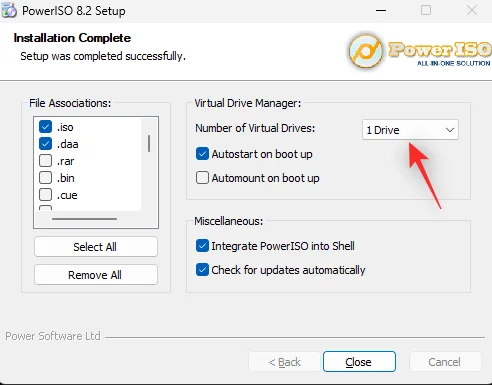The image size is (492, 385).
Task: Check the .cue file association
Action: click(45, 195)
